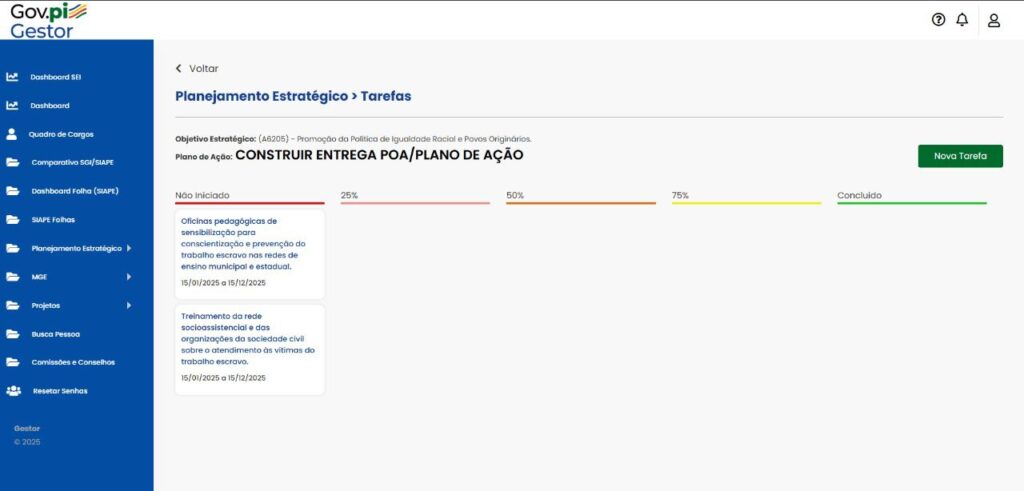The height and width of the screenshot is (491, 1024).
Task: Open the Treinamento da rede socioassistencial task card
Action: (249, 349)
